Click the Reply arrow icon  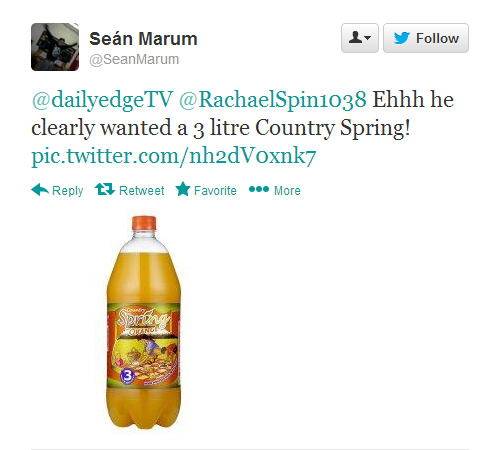coord(40,190)
